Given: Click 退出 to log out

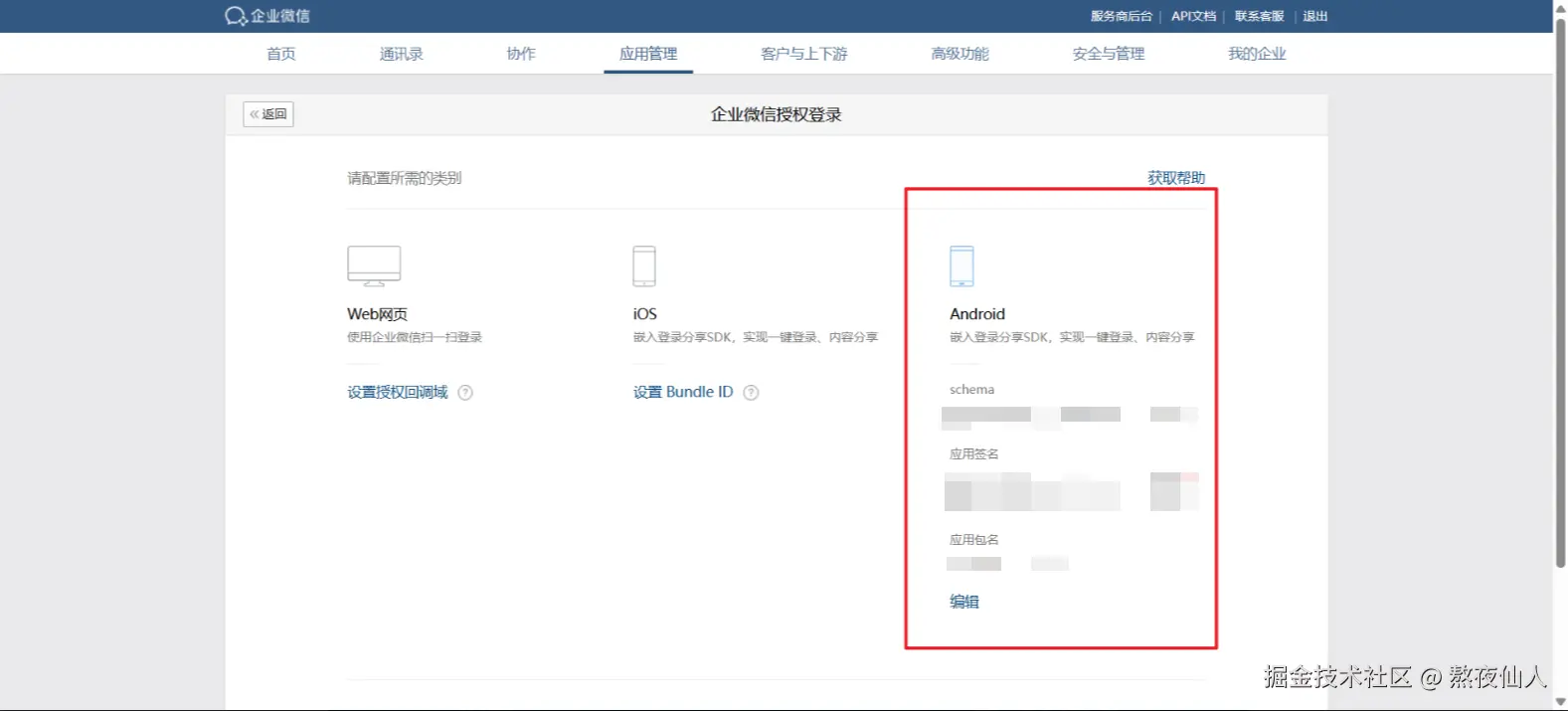Looking at the screenshot, I should [x=1315, y=16].
